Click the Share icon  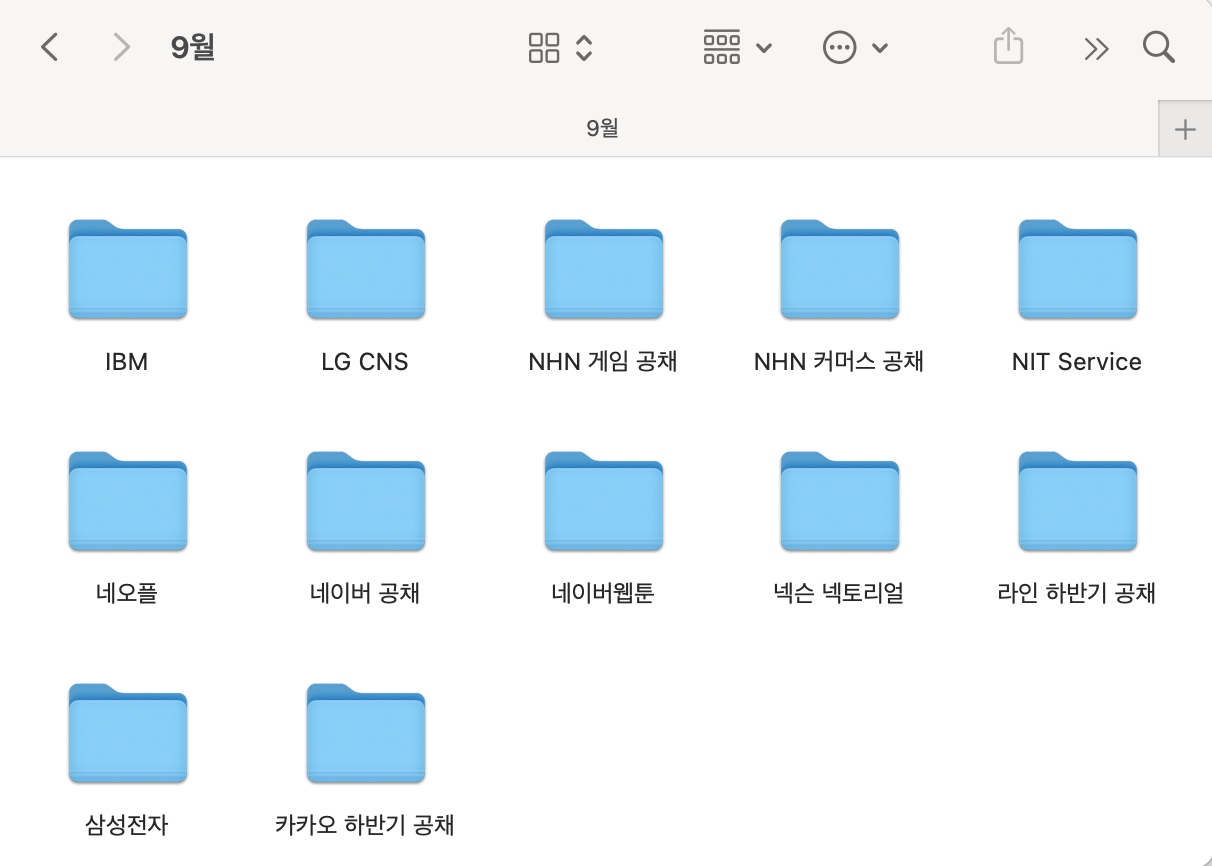1008,46
